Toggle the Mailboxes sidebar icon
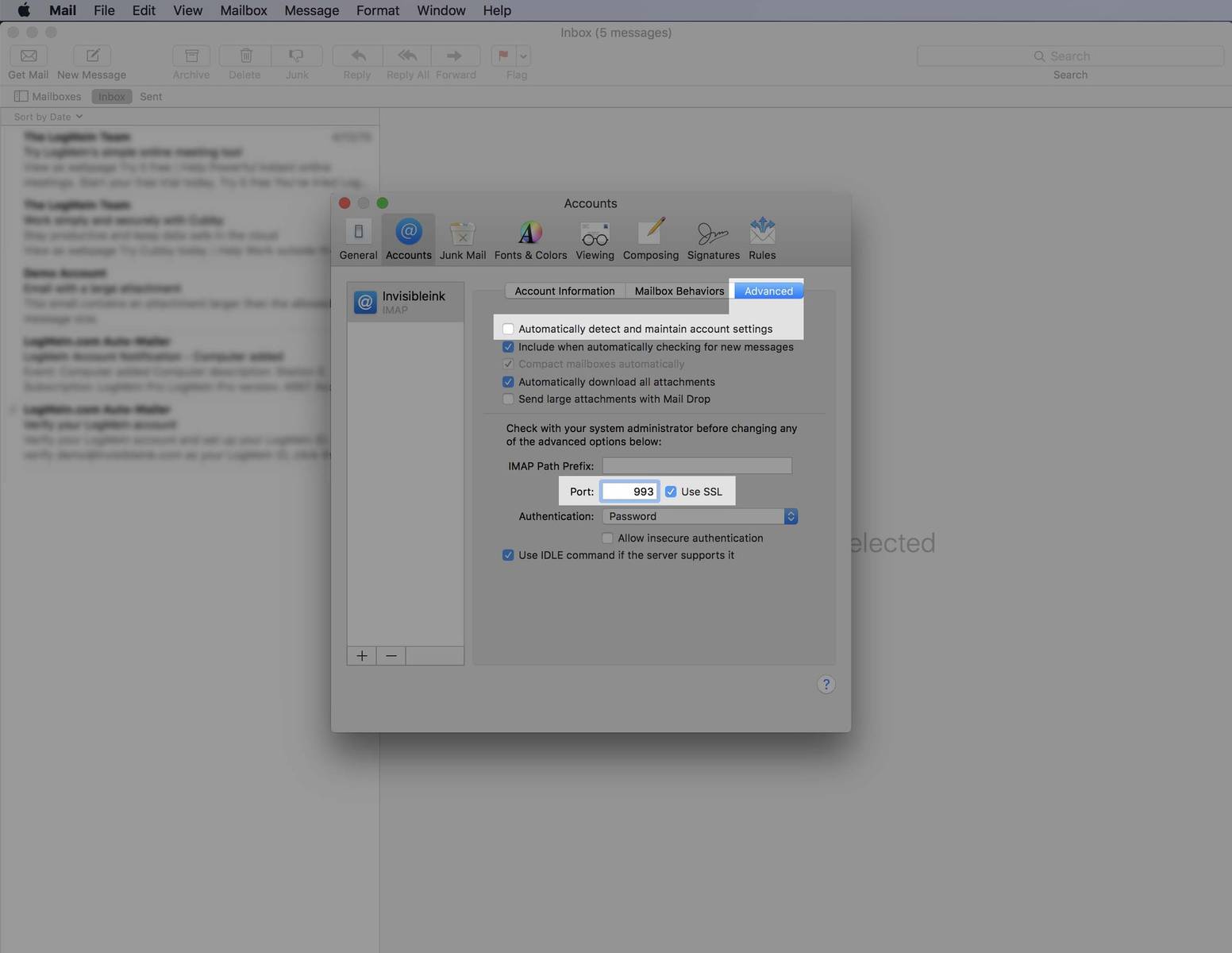The height and width of the screenshot is (953, 1232). [x=21, y=96]
